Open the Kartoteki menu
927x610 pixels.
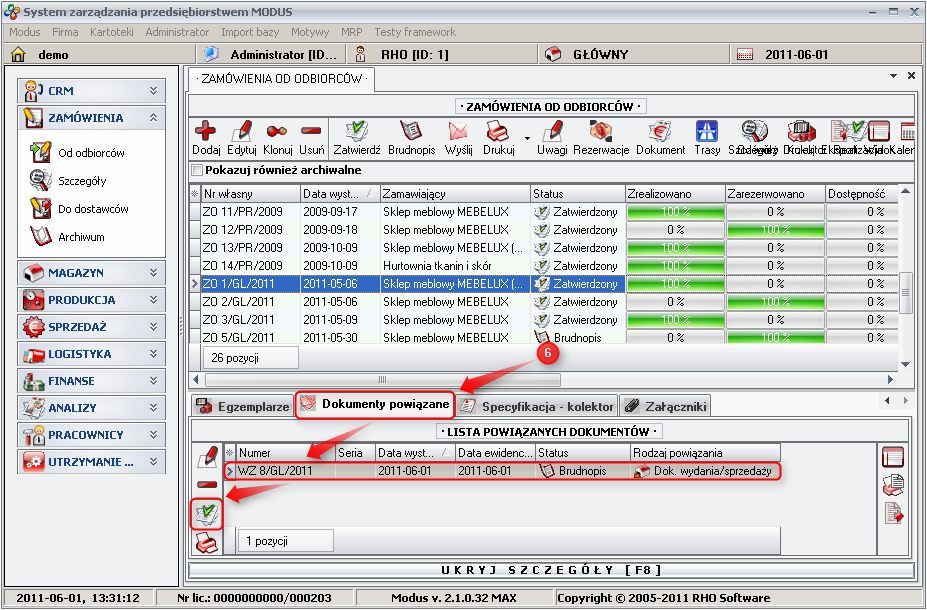[111, 32]
